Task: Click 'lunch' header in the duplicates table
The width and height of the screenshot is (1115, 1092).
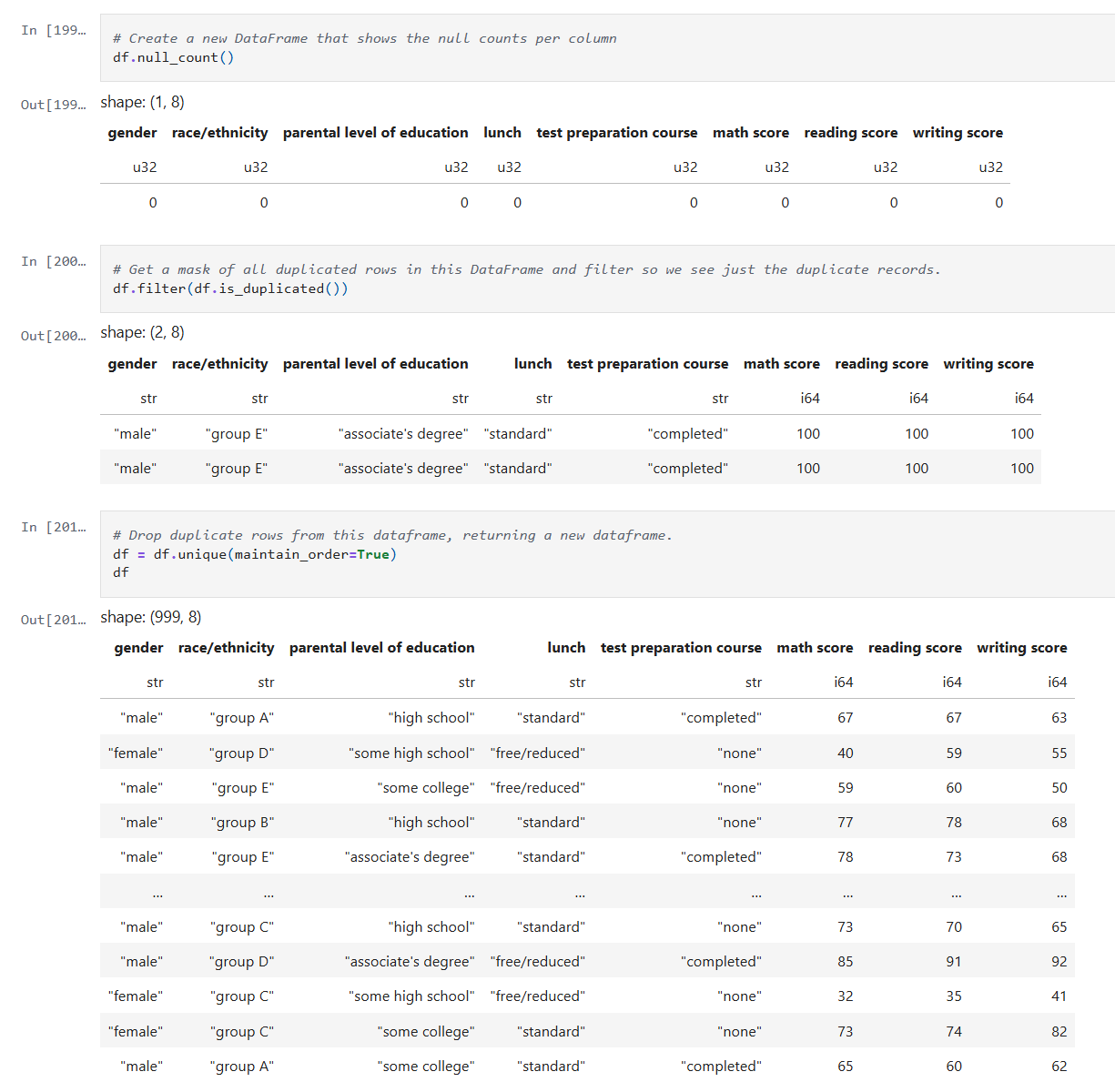Action: coord(532,364)
